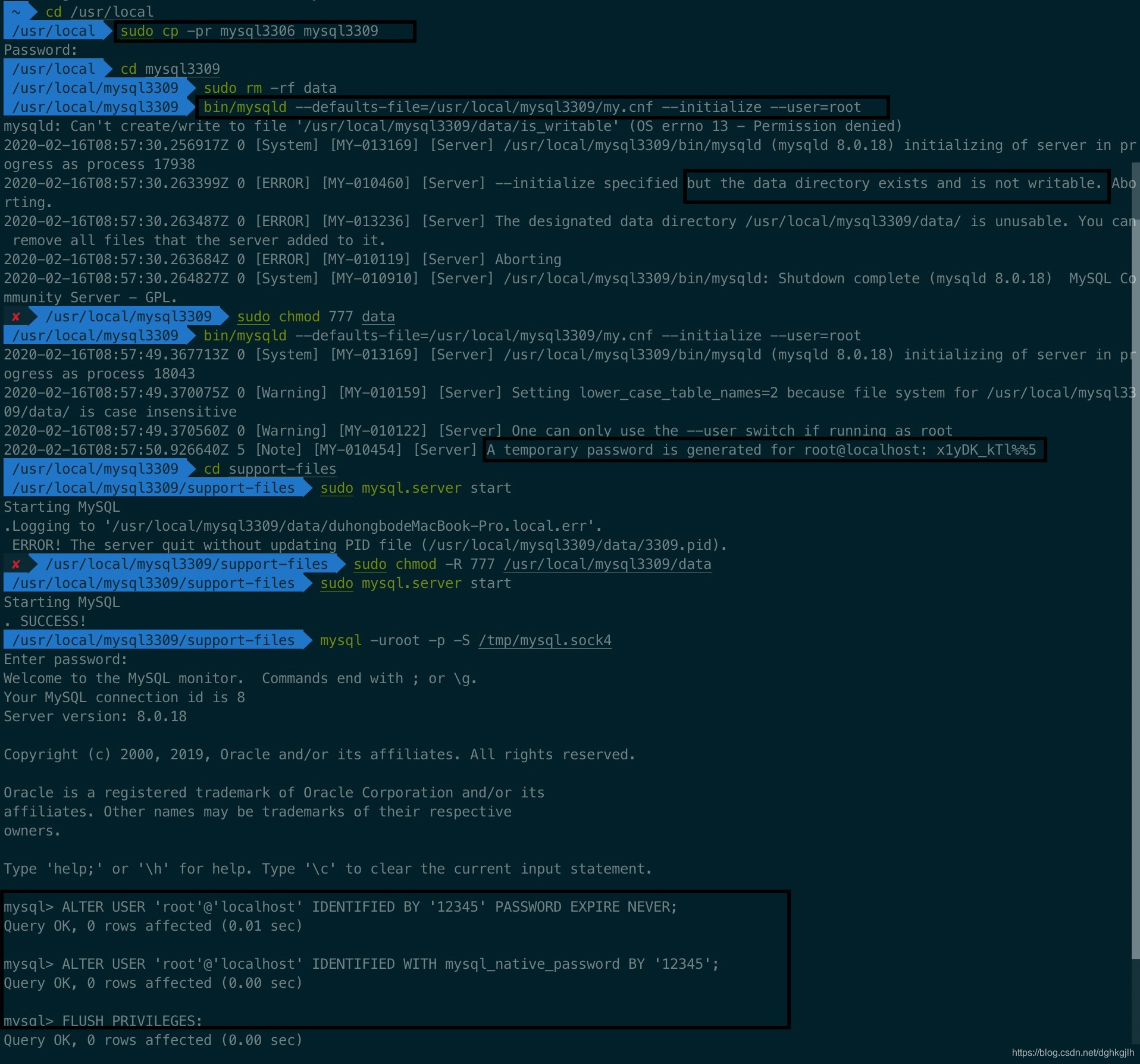
Task: Click the 'mysql_native_password' ALTER USER statement
Action: 361,964
